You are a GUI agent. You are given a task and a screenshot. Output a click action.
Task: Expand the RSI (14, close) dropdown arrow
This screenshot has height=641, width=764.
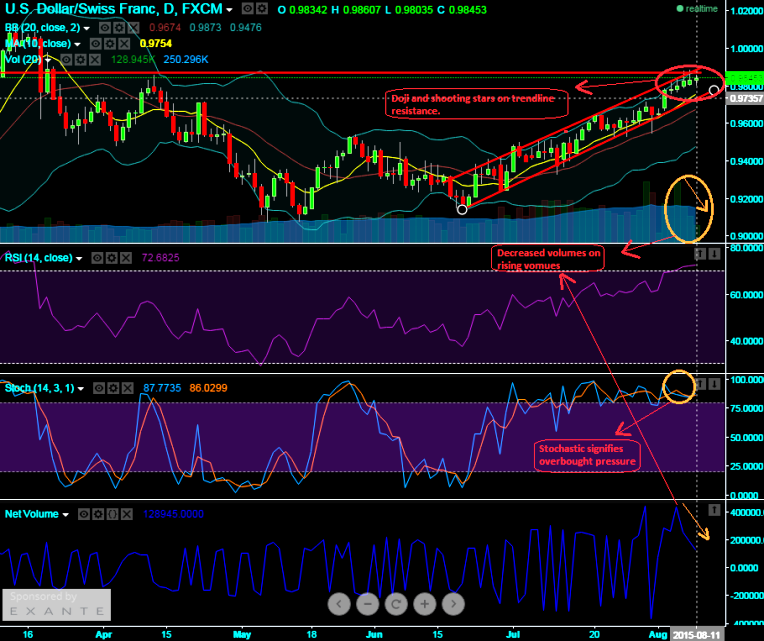point(79,259)
